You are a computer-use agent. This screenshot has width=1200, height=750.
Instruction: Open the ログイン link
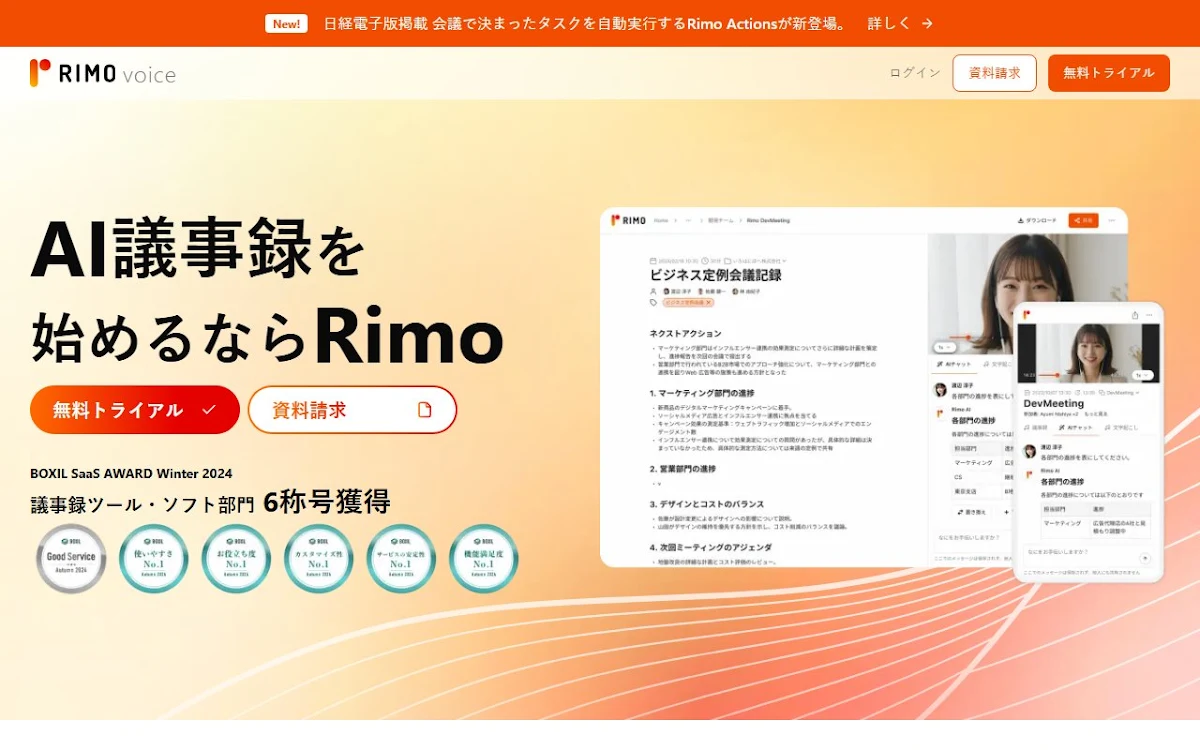[x=915, y=73]
